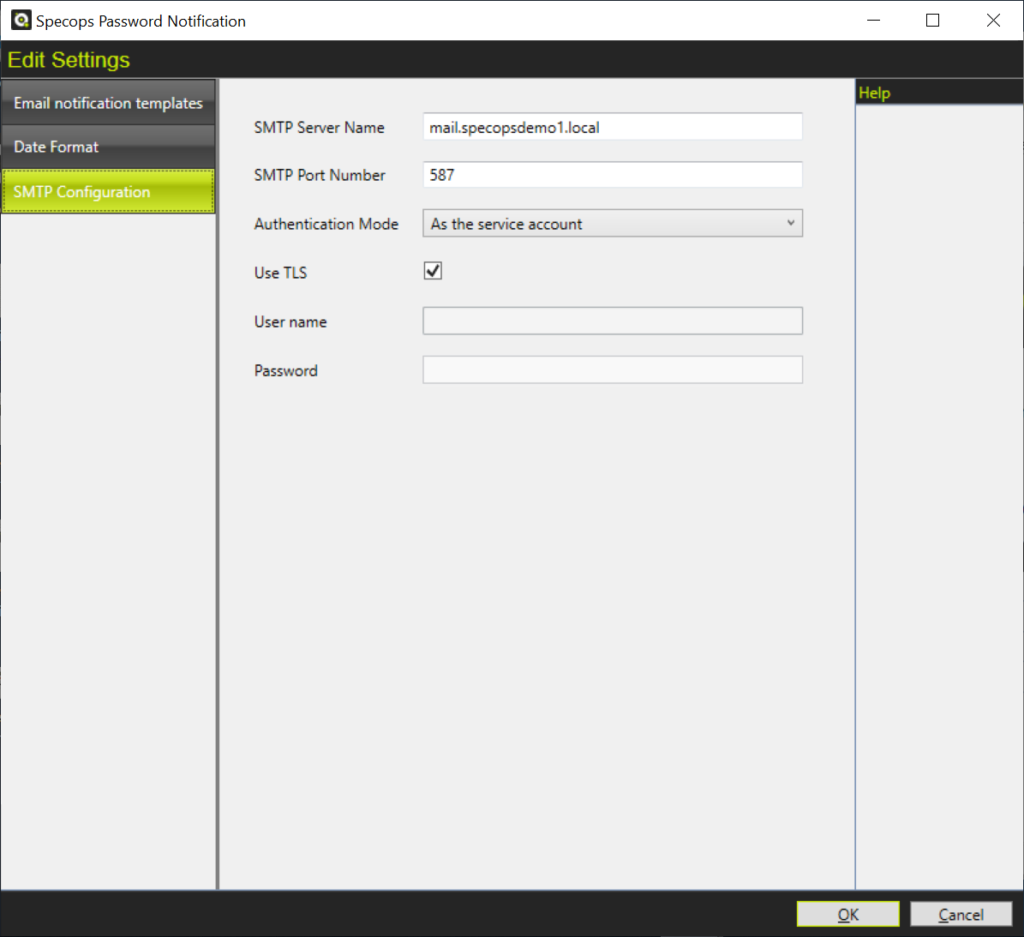Click the Cancel button
The height and width of the screenshot is (937, 1024).
[961, 914]
